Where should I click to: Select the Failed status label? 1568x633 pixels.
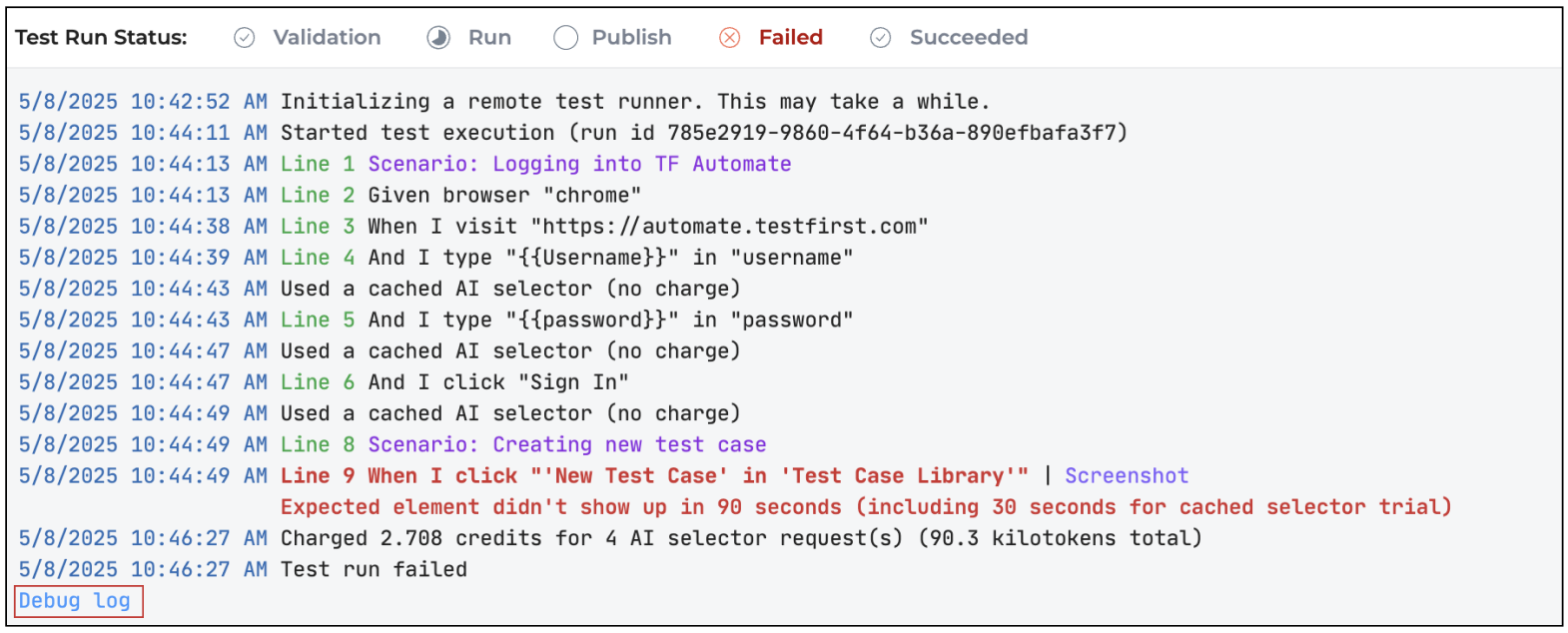pyautogui.click(x=791, y=38)
